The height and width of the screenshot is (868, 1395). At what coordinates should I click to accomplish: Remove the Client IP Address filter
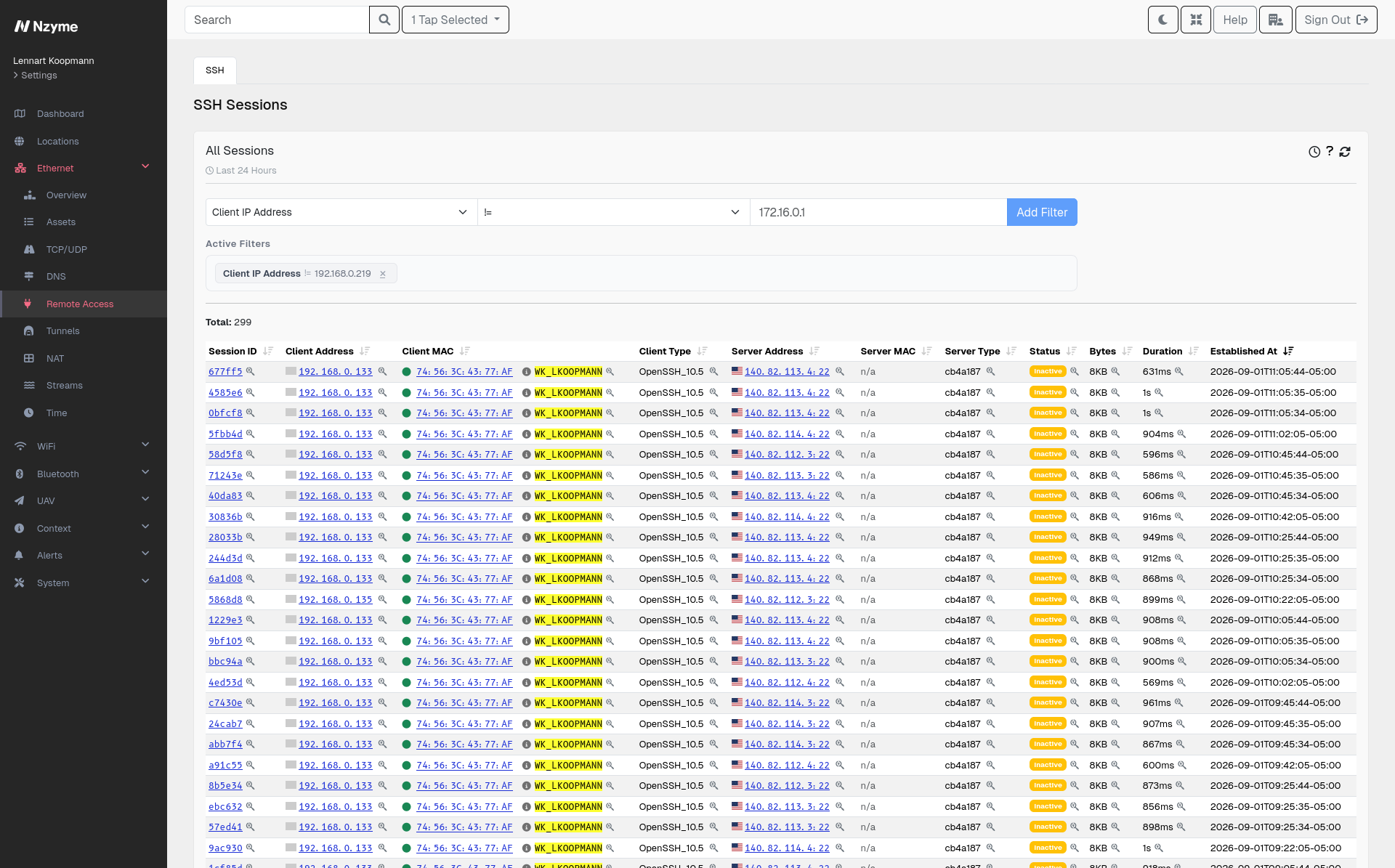[x=383, y=274]
